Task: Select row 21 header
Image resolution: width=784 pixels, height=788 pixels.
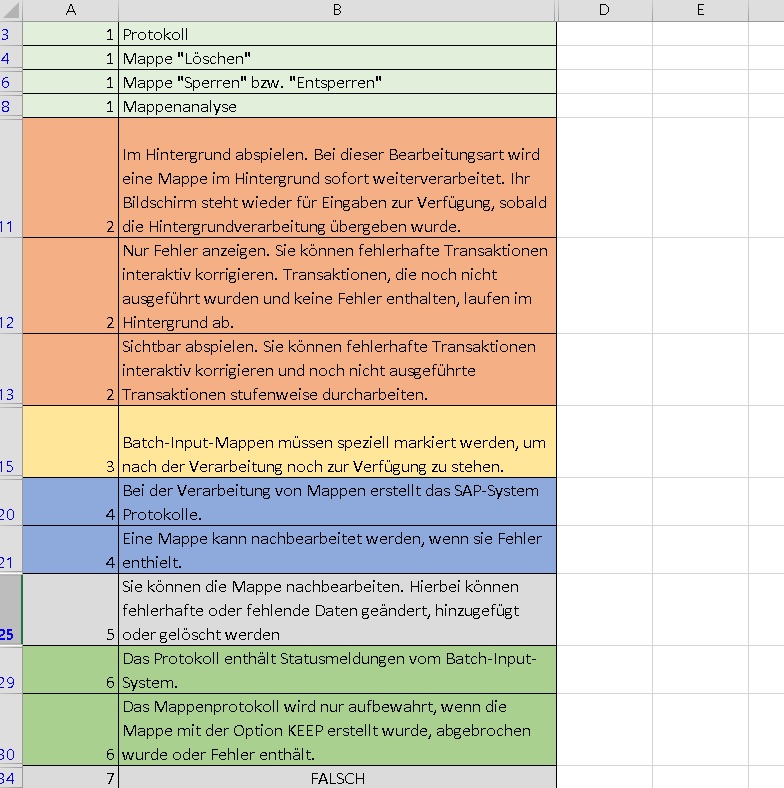Action: pyautogui.click(x=11, y=550)
